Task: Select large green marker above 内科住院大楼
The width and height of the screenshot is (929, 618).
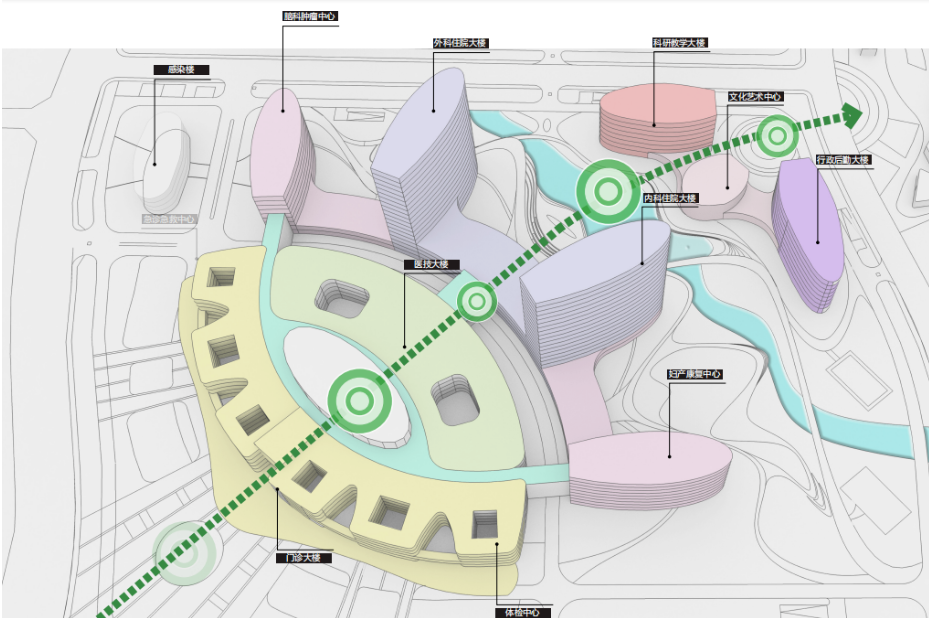Action: [x=606, y=190]
